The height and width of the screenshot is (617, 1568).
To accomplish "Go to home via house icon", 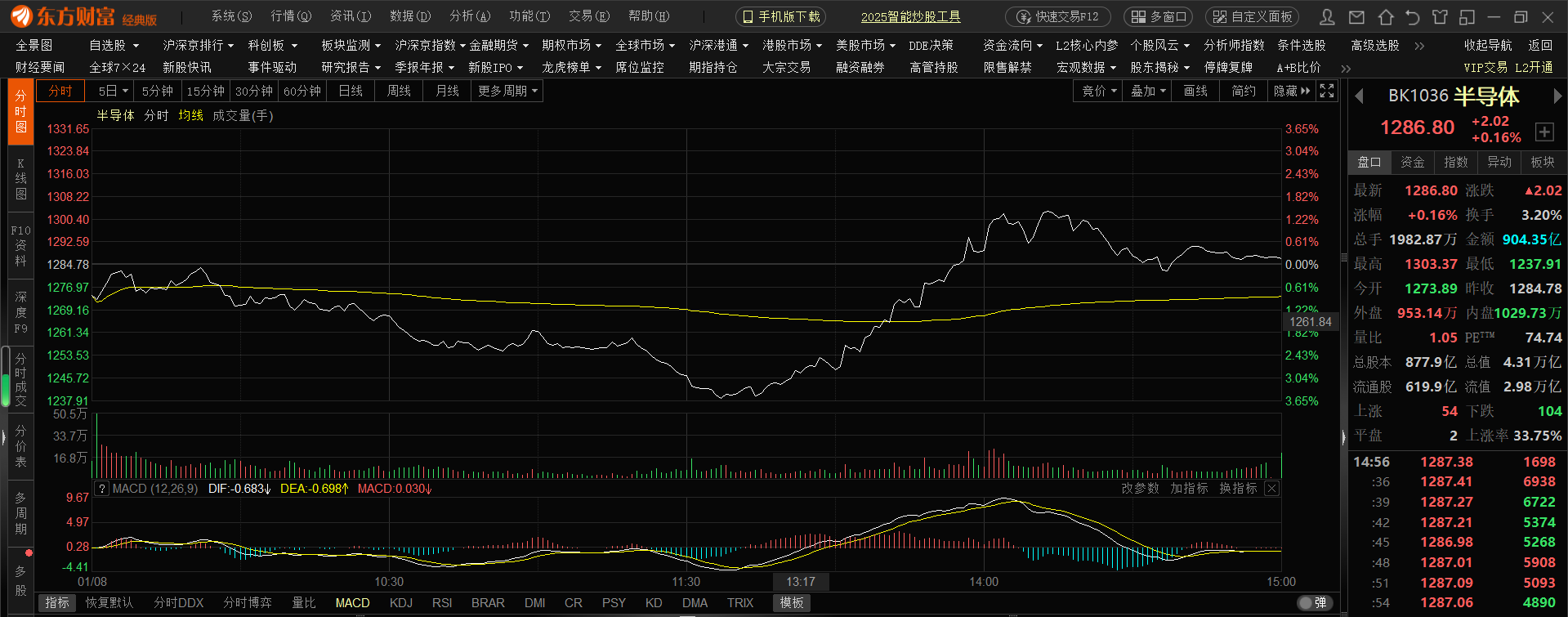I will pos(1386,17).
